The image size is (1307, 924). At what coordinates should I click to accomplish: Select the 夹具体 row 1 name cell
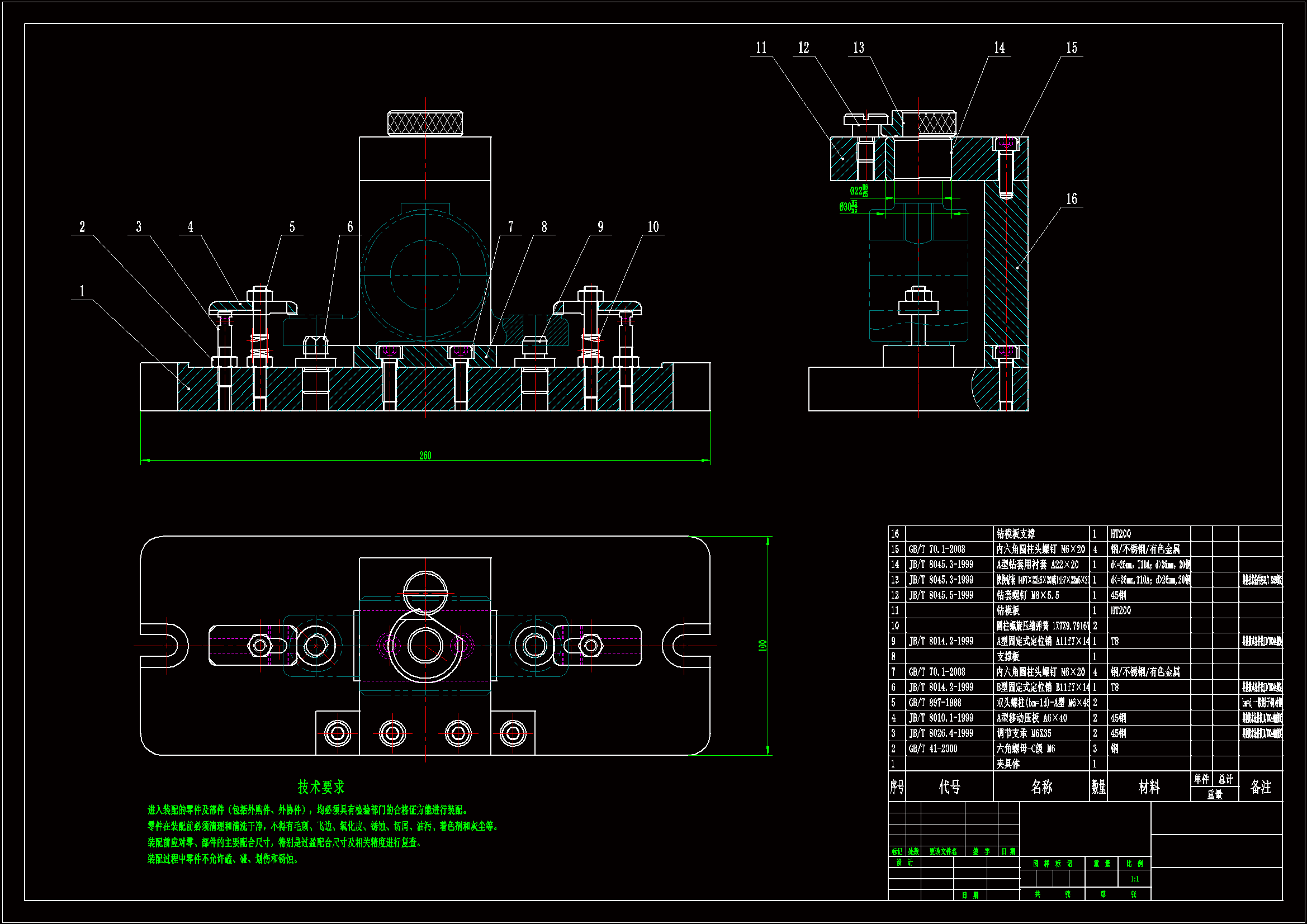point(1007,764)
